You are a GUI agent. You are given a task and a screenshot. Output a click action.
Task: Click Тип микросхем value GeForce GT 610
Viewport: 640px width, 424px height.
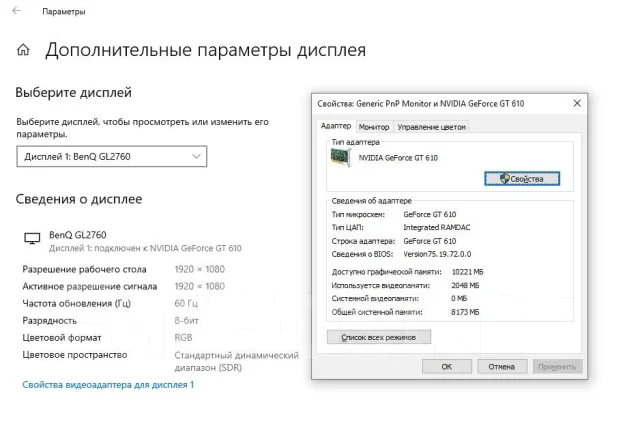tap(430, 214)
